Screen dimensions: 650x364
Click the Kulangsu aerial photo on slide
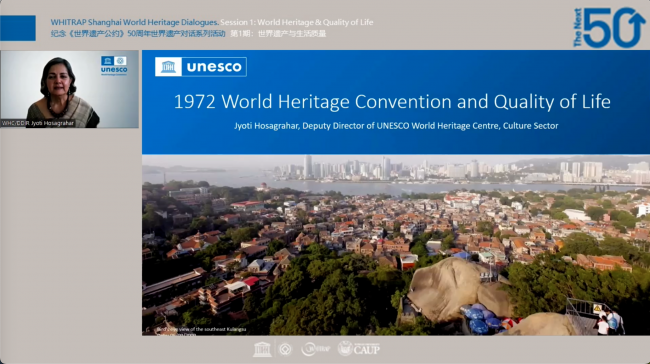click(x=396, y=245)
